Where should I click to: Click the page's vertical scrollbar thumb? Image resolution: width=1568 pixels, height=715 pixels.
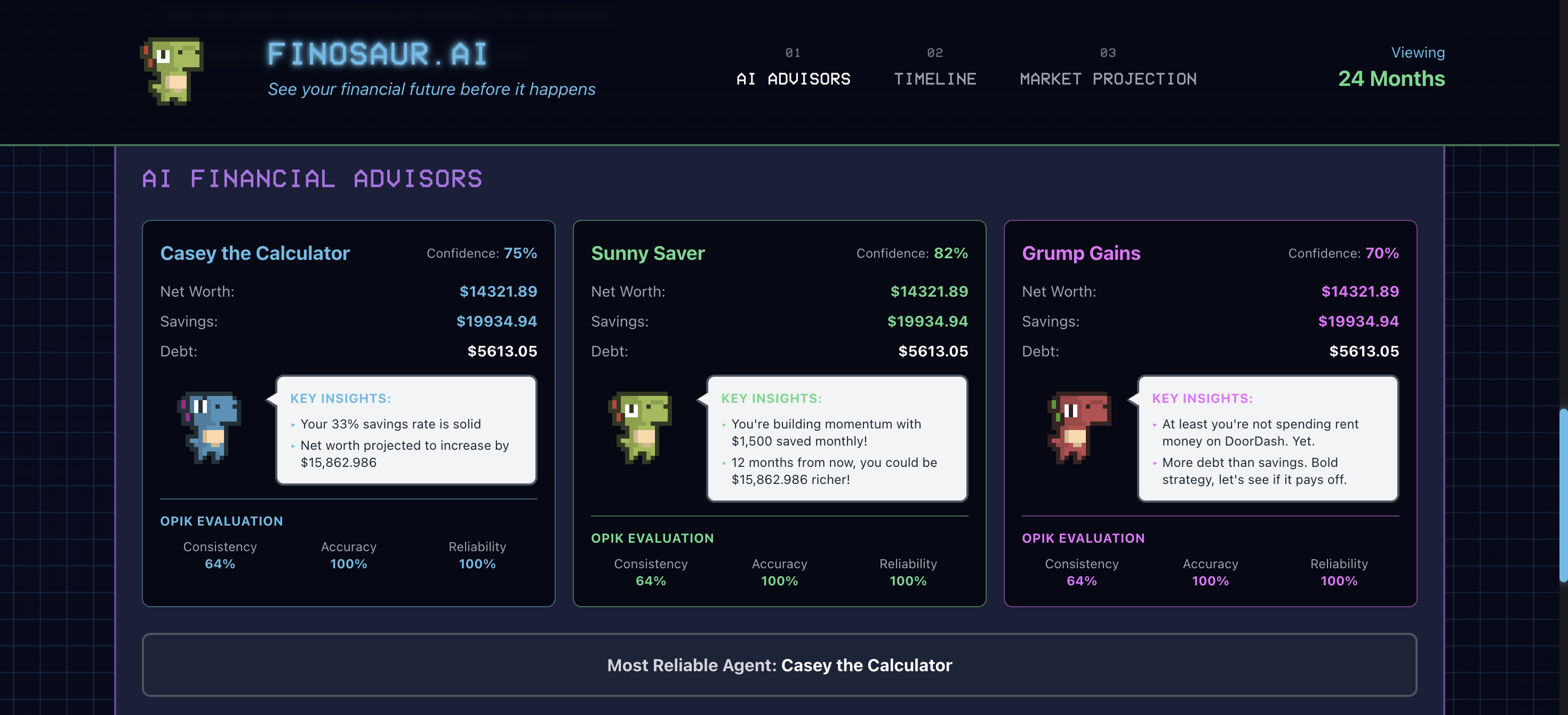coord(1563,495)
